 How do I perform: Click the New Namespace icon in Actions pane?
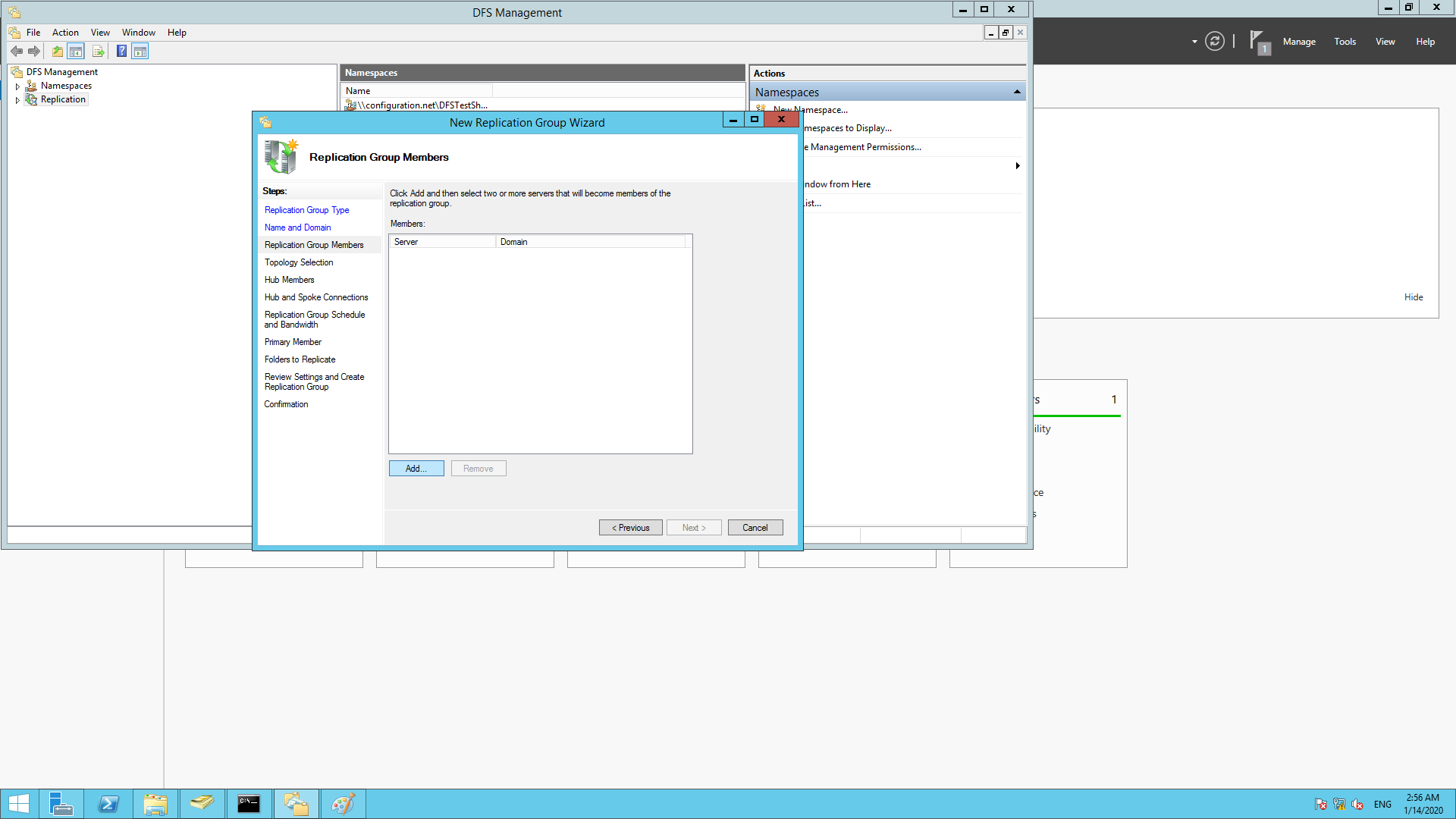tap(761, 109)
